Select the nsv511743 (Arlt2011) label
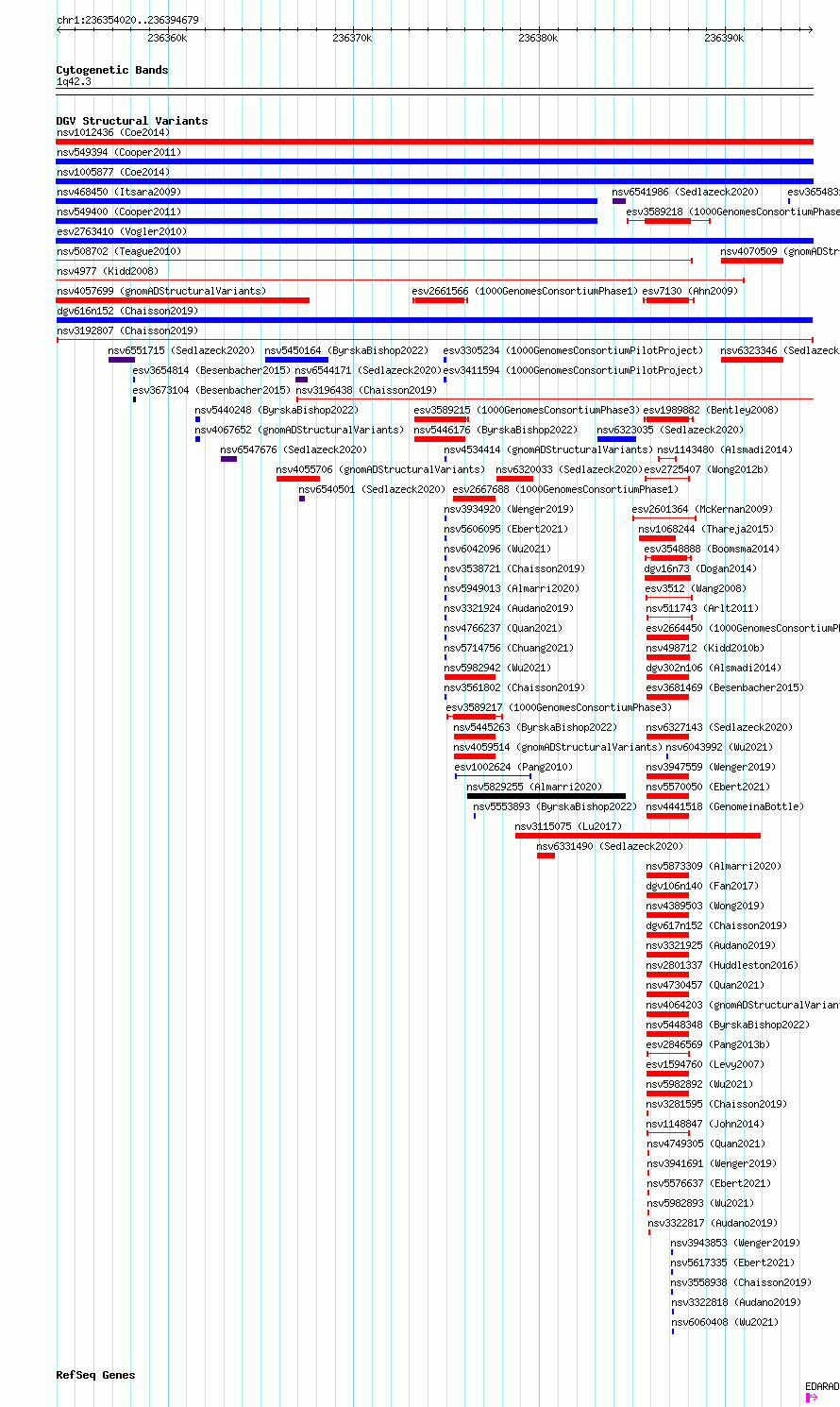 [703, 608]
